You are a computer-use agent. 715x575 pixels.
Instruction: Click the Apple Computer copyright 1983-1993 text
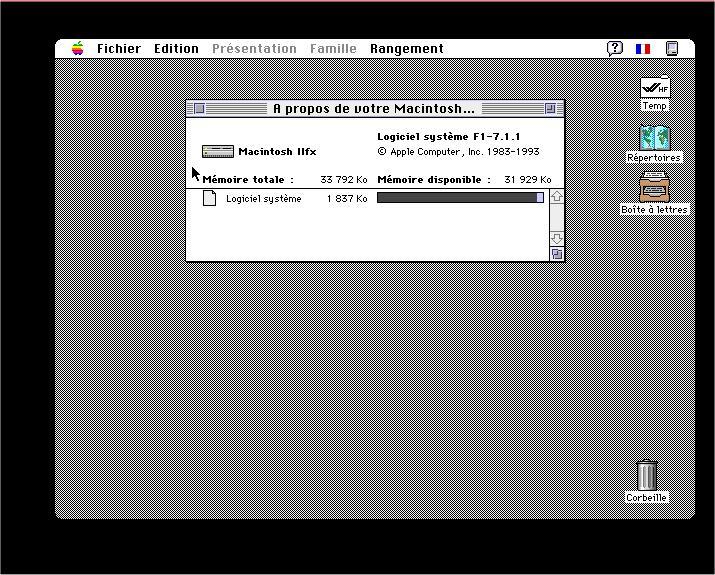[458, 152]
